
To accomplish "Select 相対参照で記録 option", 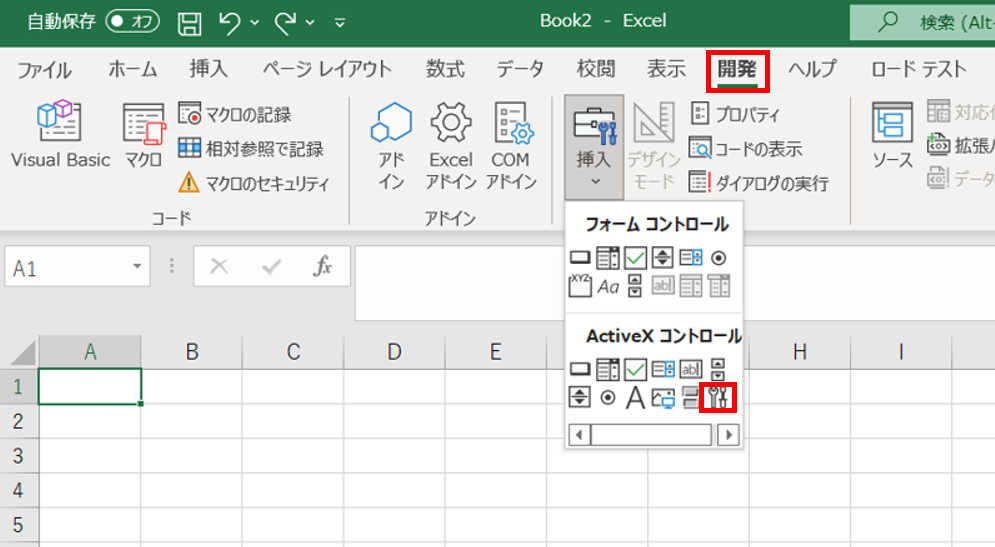I will (x=251, y=149).
